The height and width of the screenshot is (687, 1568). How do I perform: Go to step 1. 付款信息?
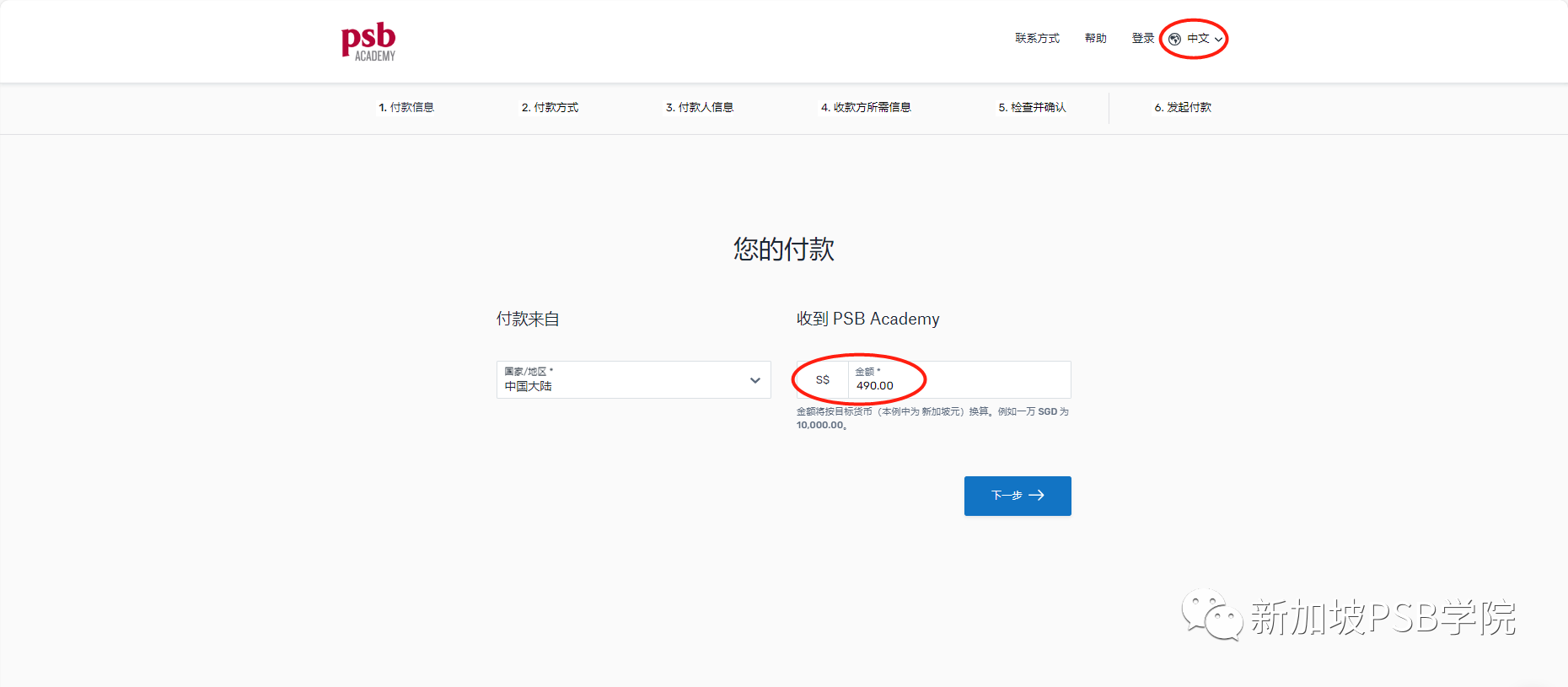click(x=406, y=108)
